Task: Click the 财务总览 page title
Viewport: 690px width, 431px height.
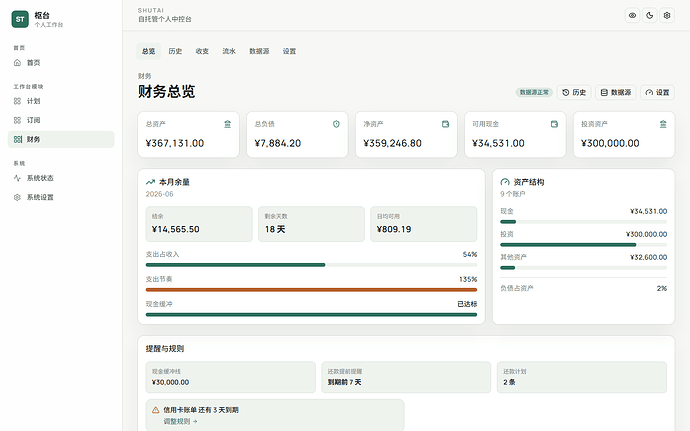Action: pos(166,92)
